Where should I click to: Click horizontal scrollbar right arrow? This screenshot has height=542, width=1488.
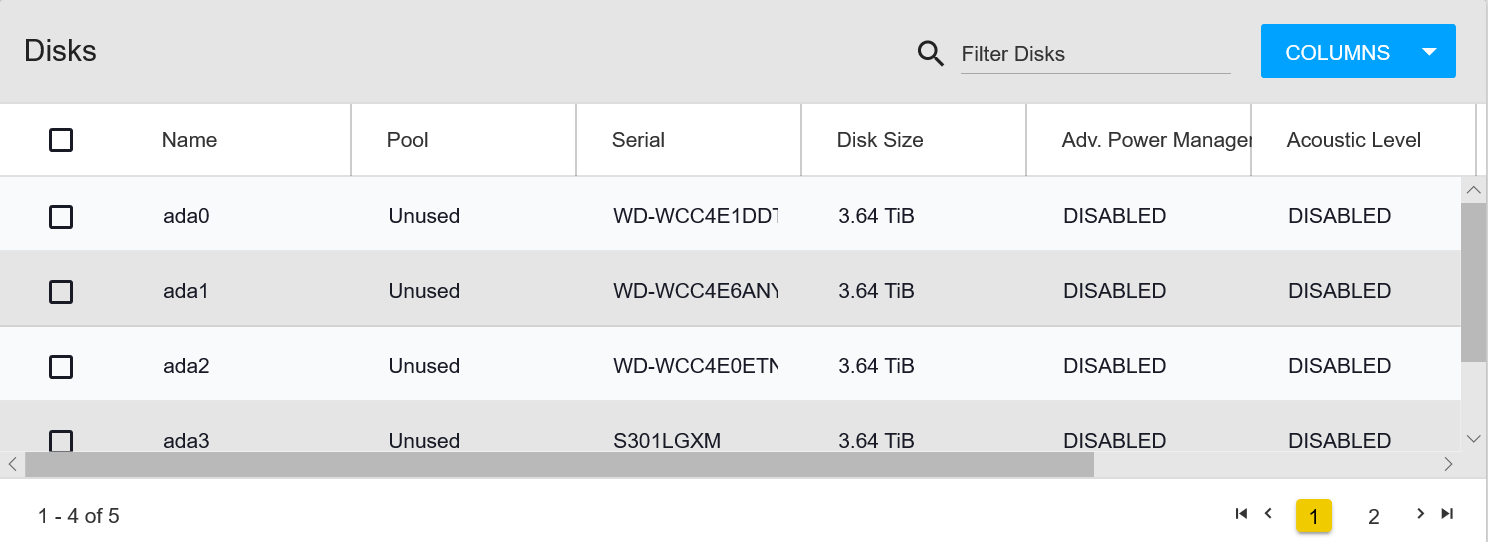(1448, 464)
